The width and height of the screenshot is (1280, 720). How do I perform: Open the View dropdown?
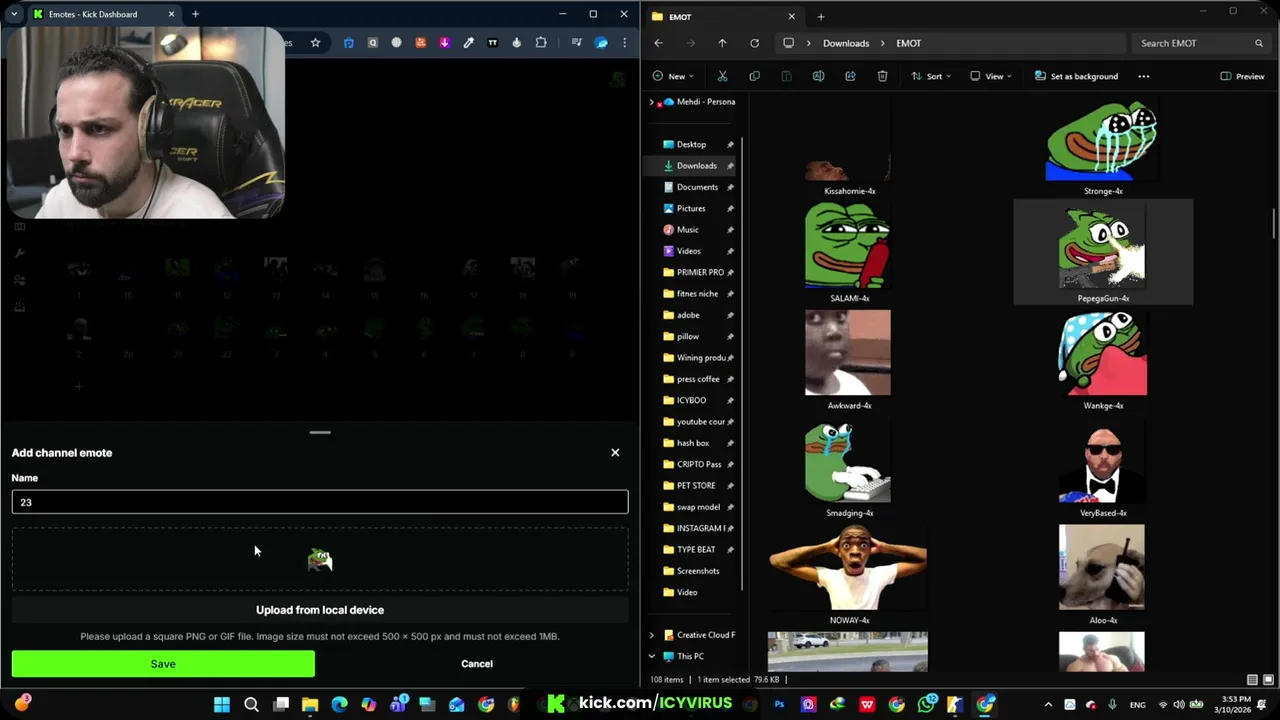991,76
